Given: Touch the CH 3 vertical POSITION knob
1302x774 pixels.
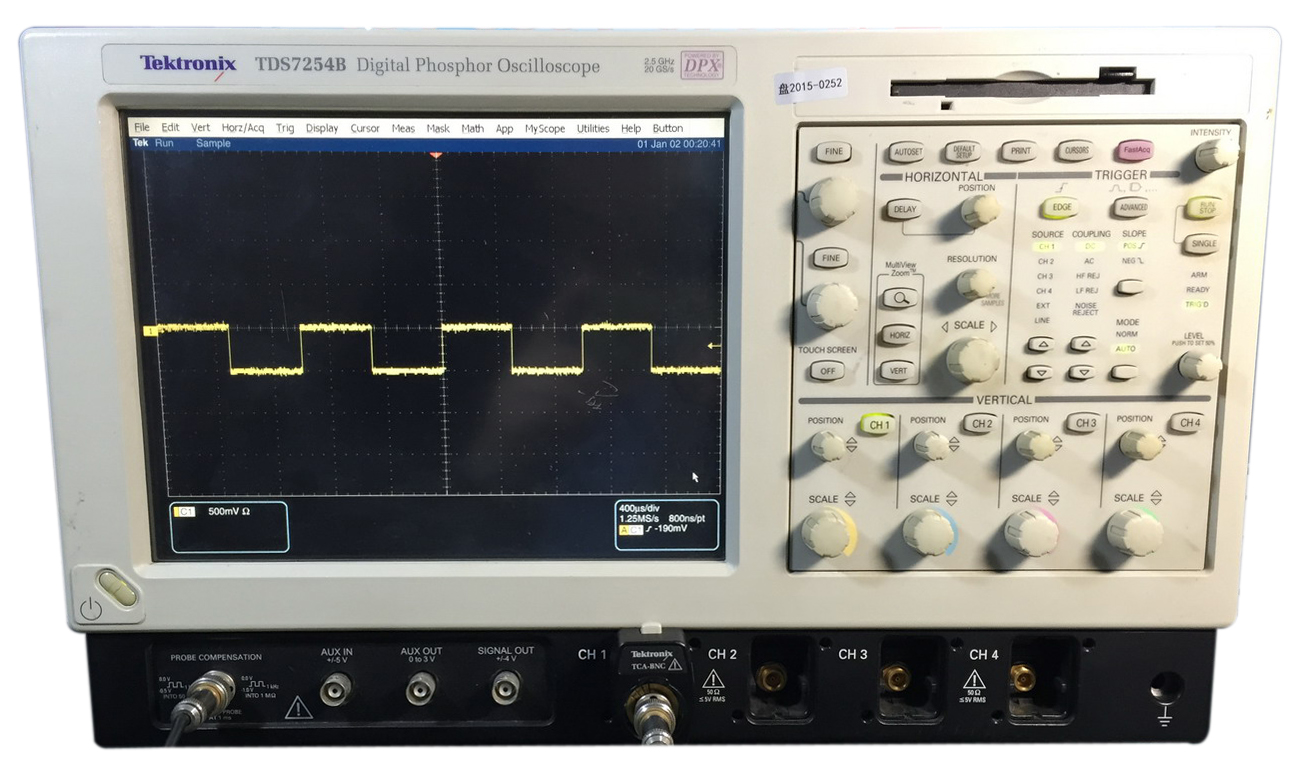Looking at the screenshot, I should point(1034,444).
